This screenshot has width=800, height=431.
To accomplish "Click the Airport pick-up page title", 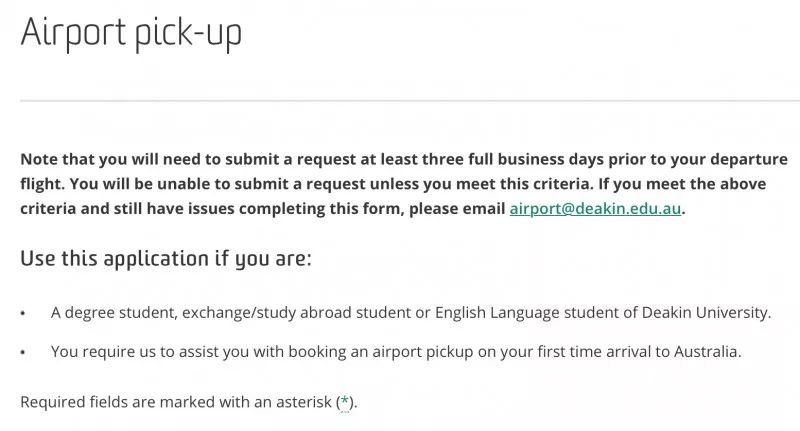I will [x=131, y=33].
